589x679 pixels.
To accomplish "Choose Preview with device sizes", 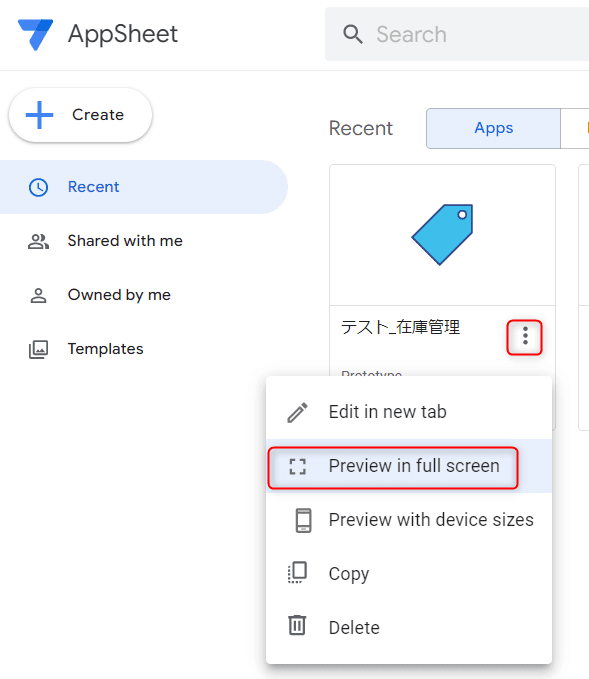I will tap(409, 520).
